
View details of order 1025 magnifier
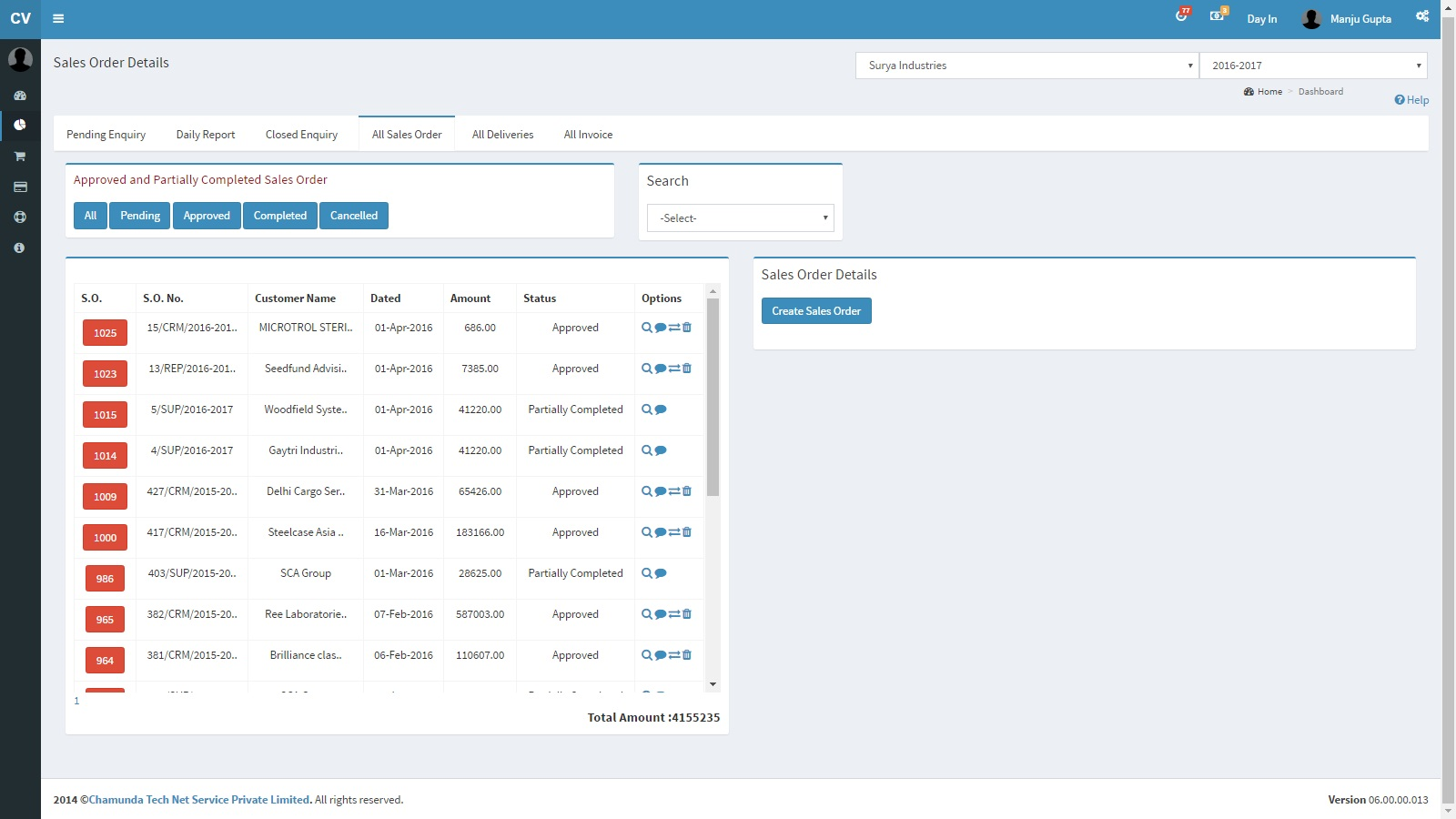coord(647,328)
